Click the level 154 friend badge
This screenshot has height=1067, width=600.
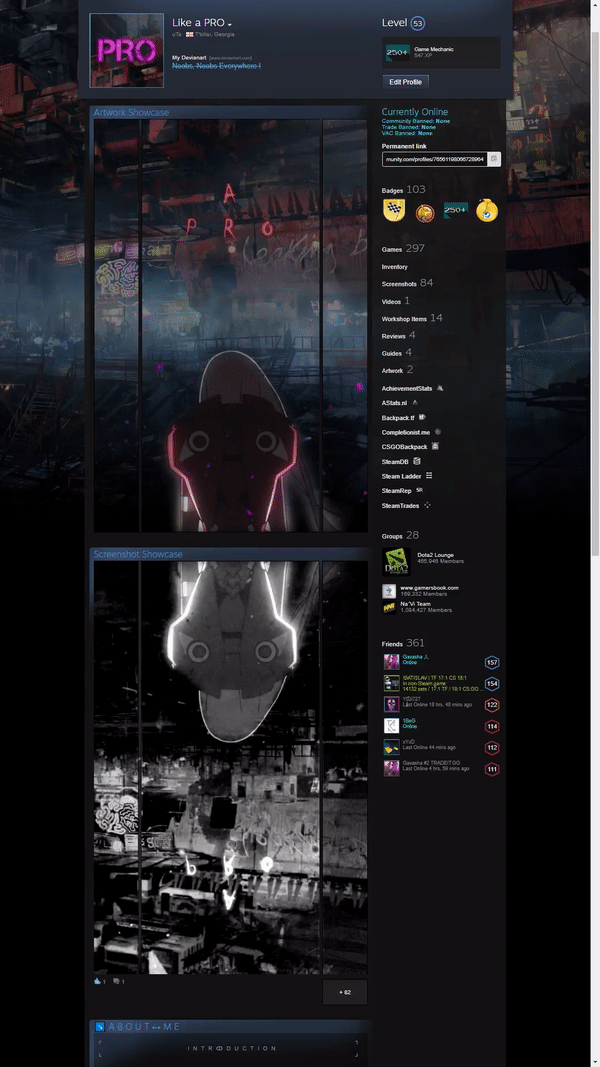(x=492, y=684)
